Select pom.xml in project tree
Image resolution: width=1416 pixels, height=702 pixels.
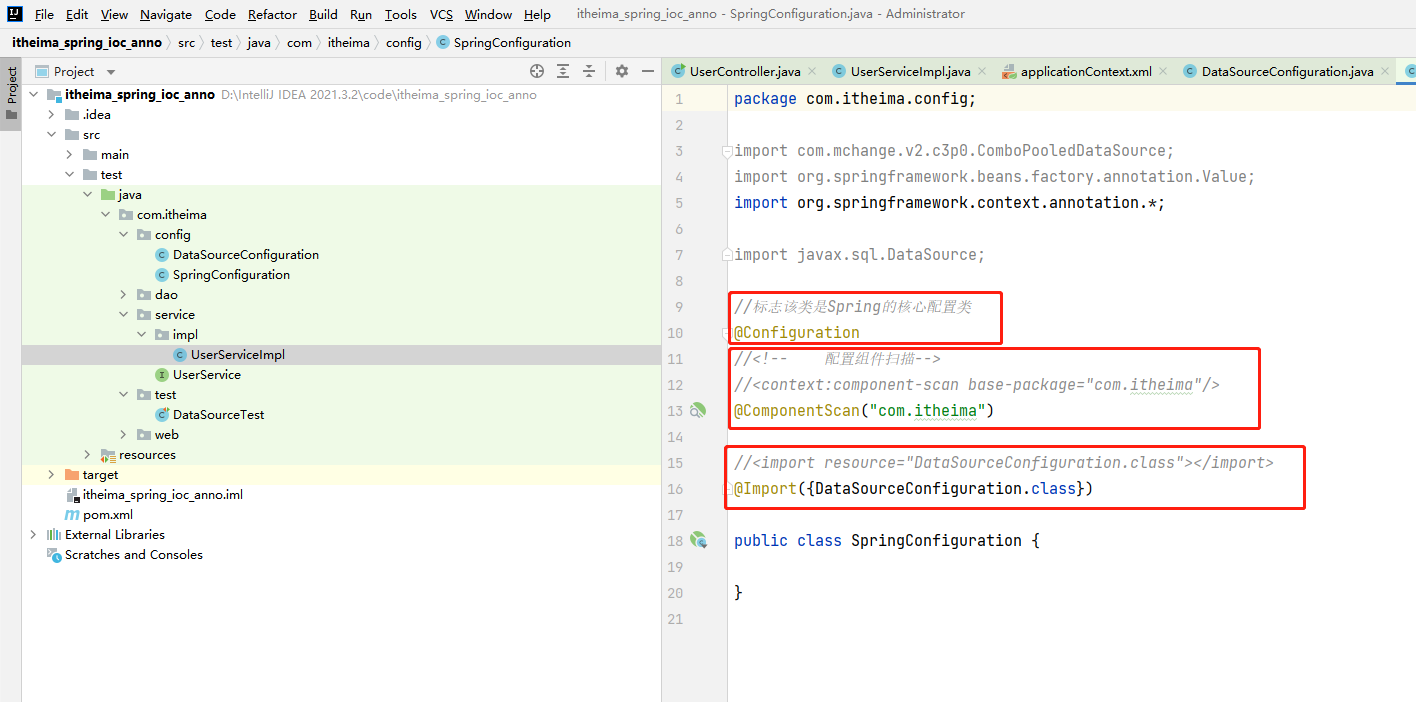[x=107, y=515]
